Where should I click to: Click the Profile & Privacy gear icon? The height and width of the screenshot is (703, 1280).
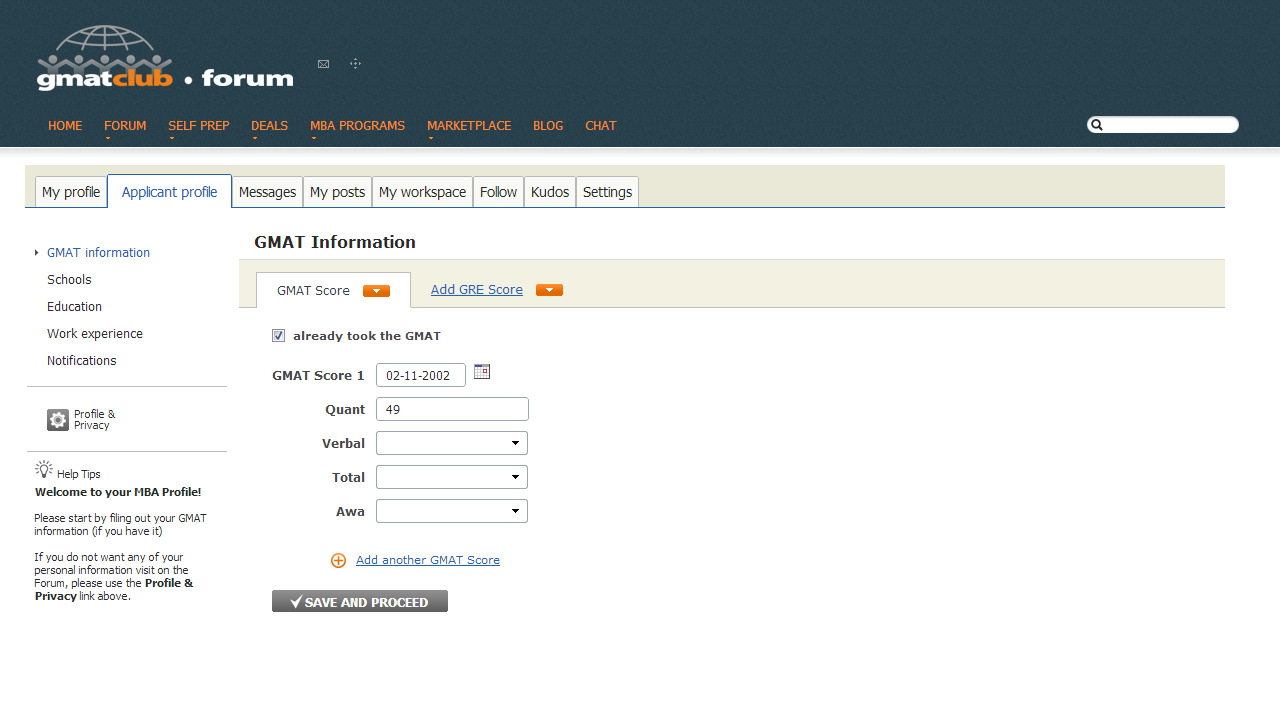(58, 420)
